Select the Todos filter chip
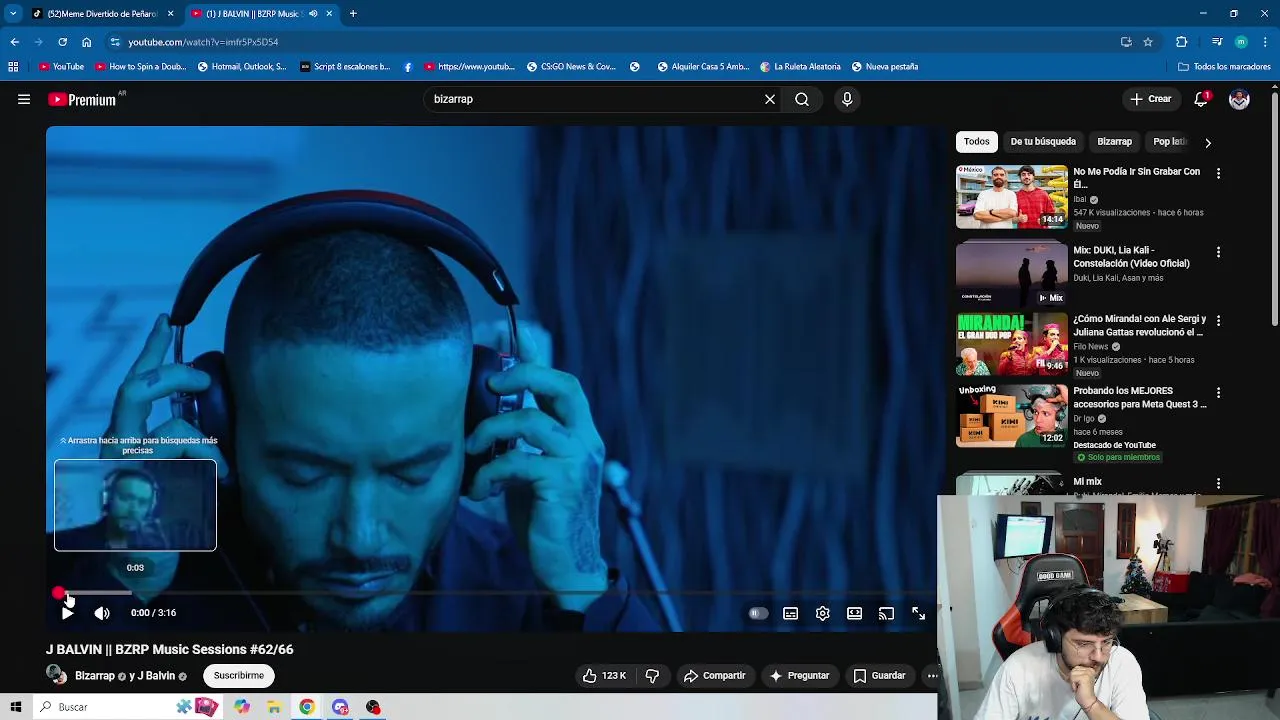Image resolution: width=1280 pixels, height=720 pixels. click(x=977, y=142)
